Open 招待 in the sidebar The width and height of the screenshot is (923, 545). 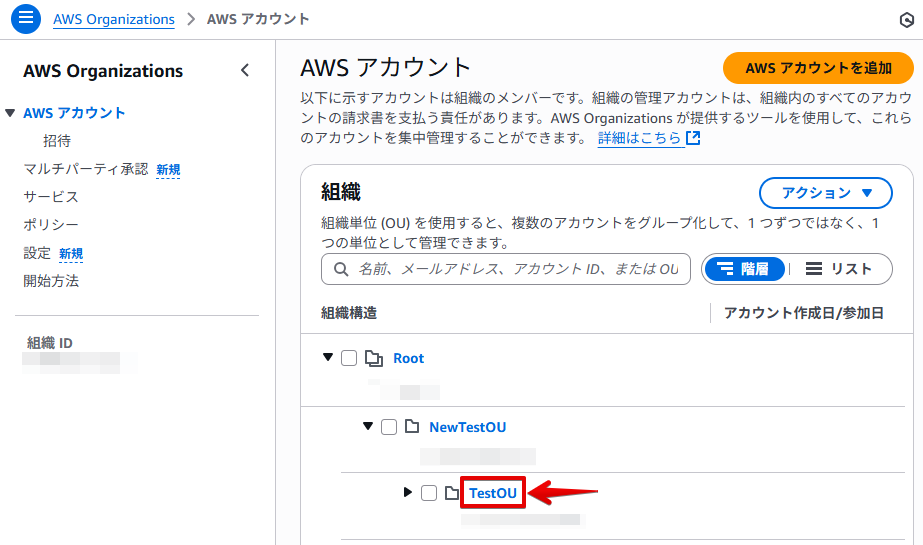coord(57,141)
